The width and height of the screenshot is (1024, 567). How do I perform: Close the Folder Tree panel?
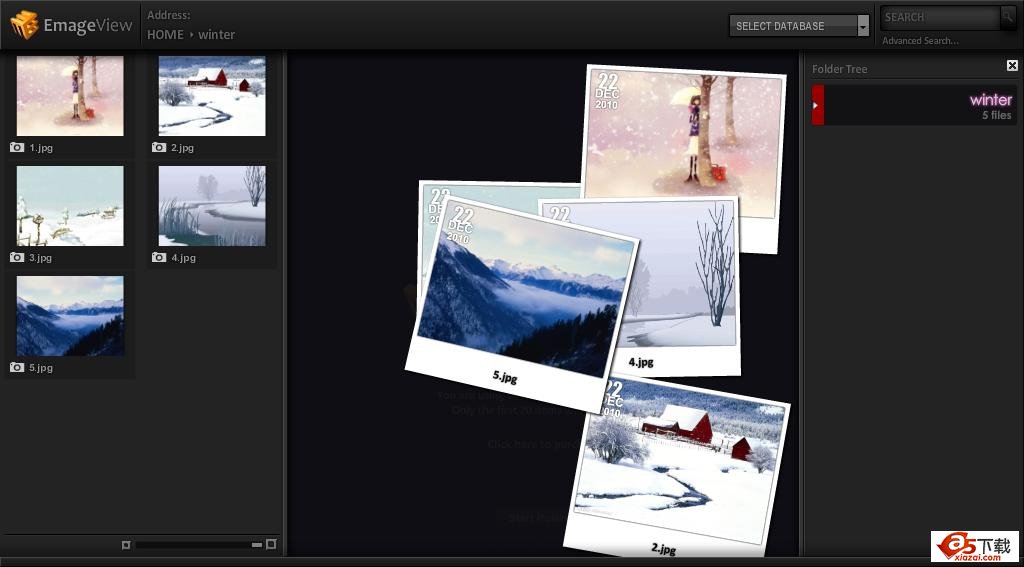point(1012,65)
